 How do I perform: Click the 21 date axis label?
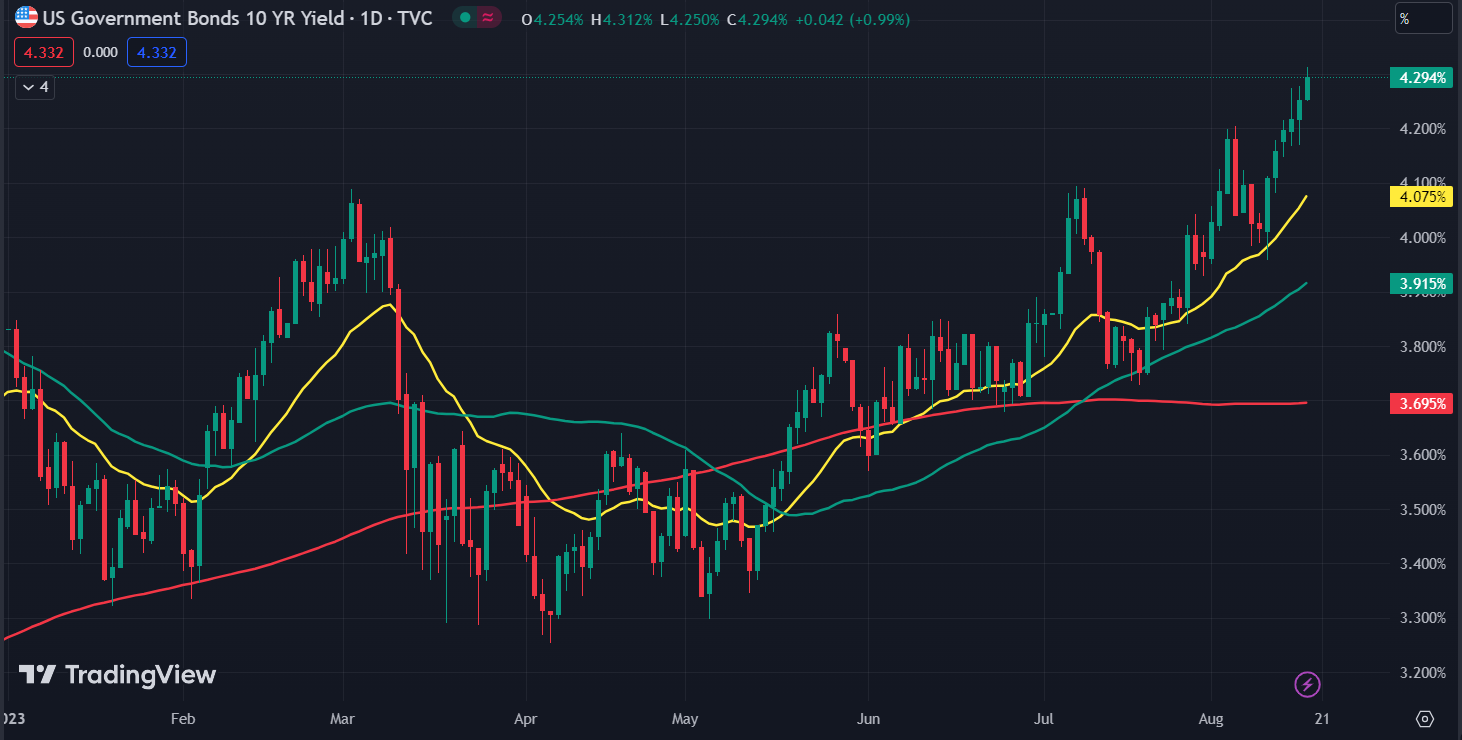pos(1322,718)
